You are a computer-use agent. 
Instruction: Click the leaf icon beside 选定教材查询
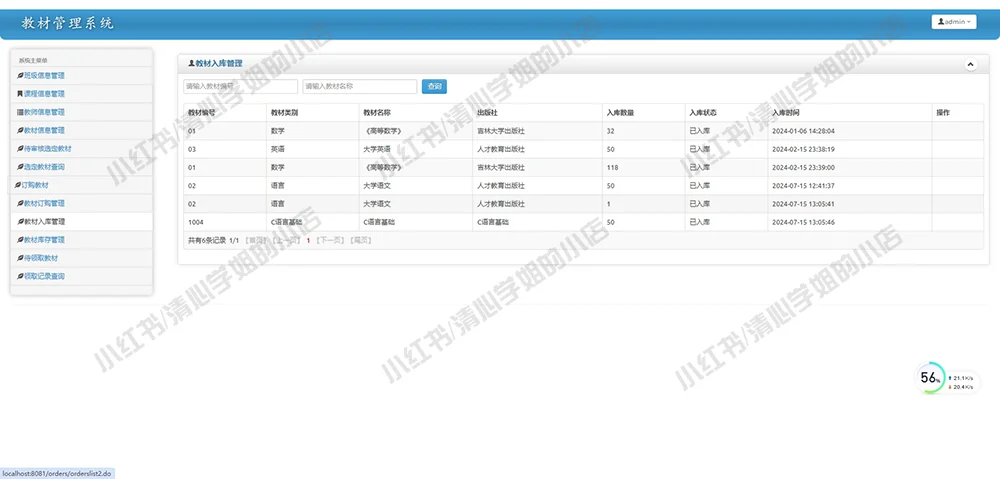pyautogui.click(x=20, y=166)
